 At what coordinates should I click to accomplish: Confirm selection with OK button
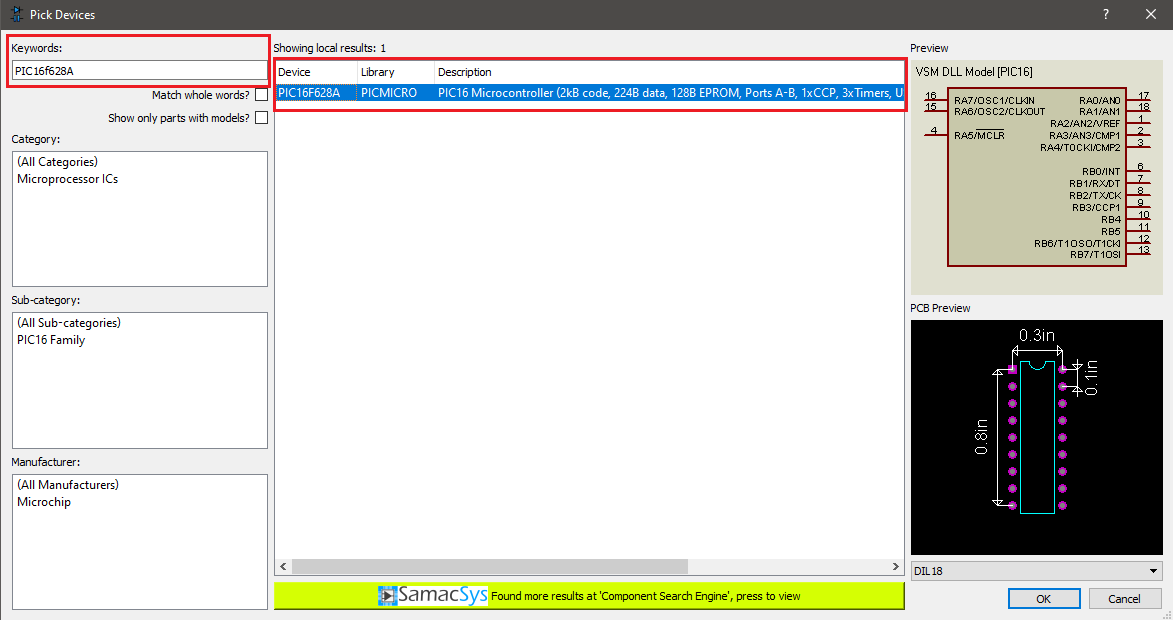1044,598
